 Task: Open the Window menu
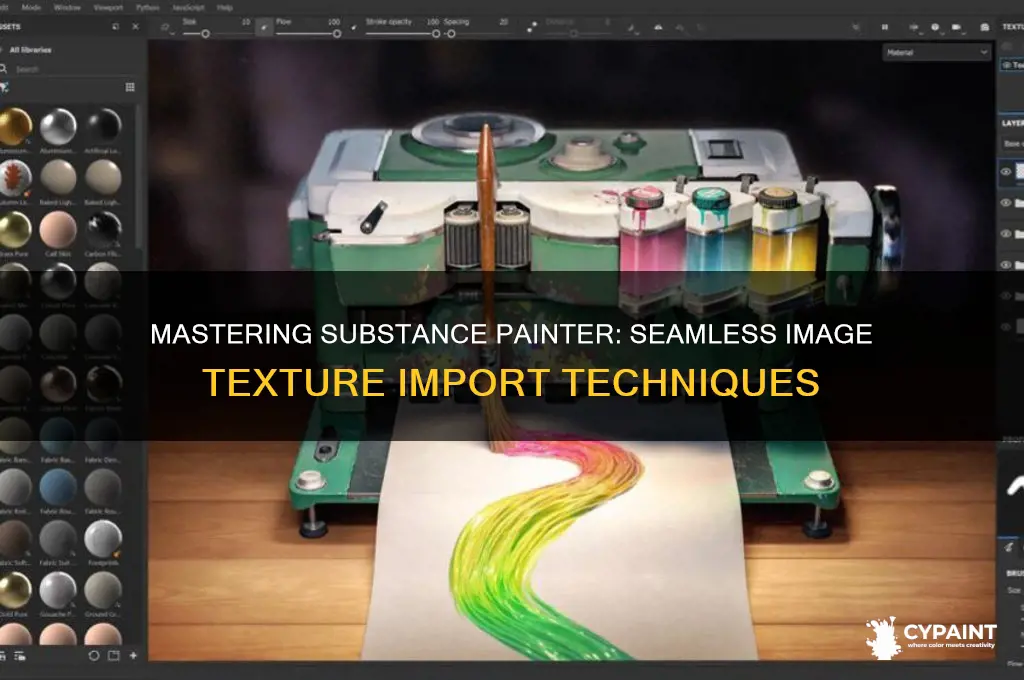[67, 7]
